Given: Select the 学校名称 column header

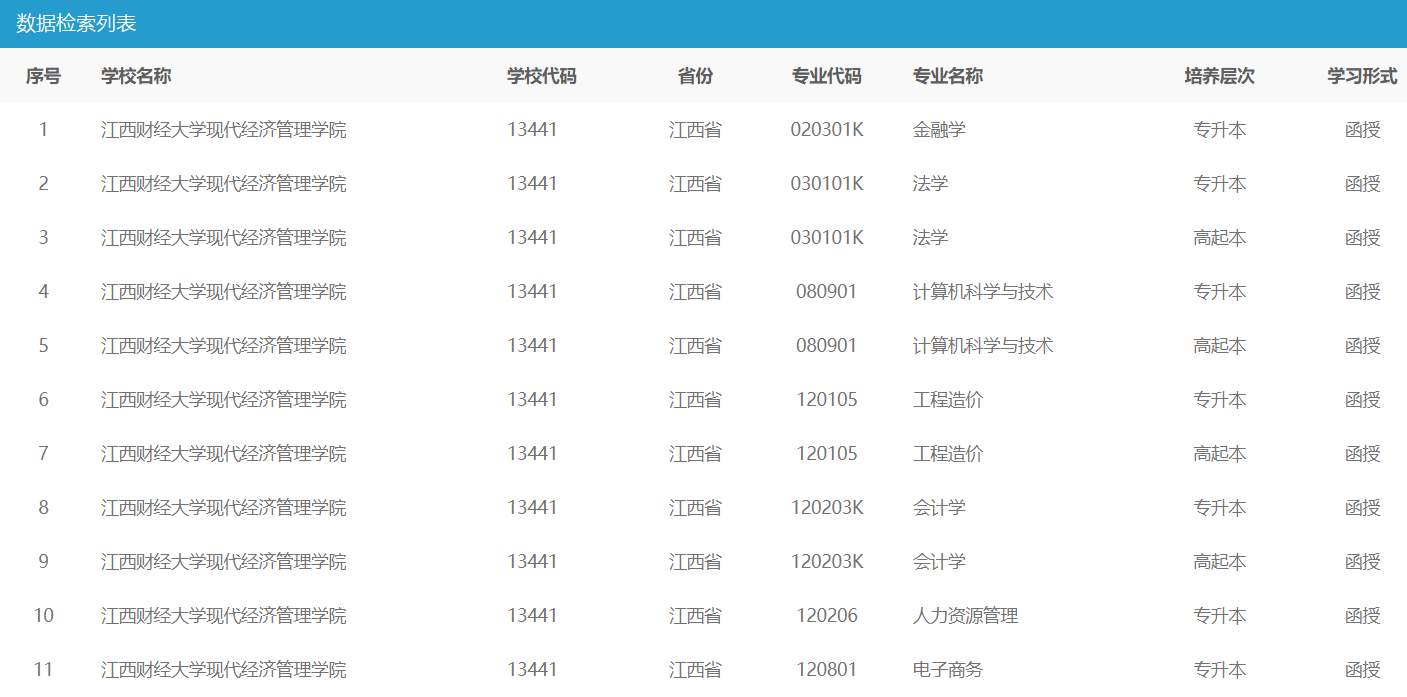Looking at the screenshot, I should [136, 76].
